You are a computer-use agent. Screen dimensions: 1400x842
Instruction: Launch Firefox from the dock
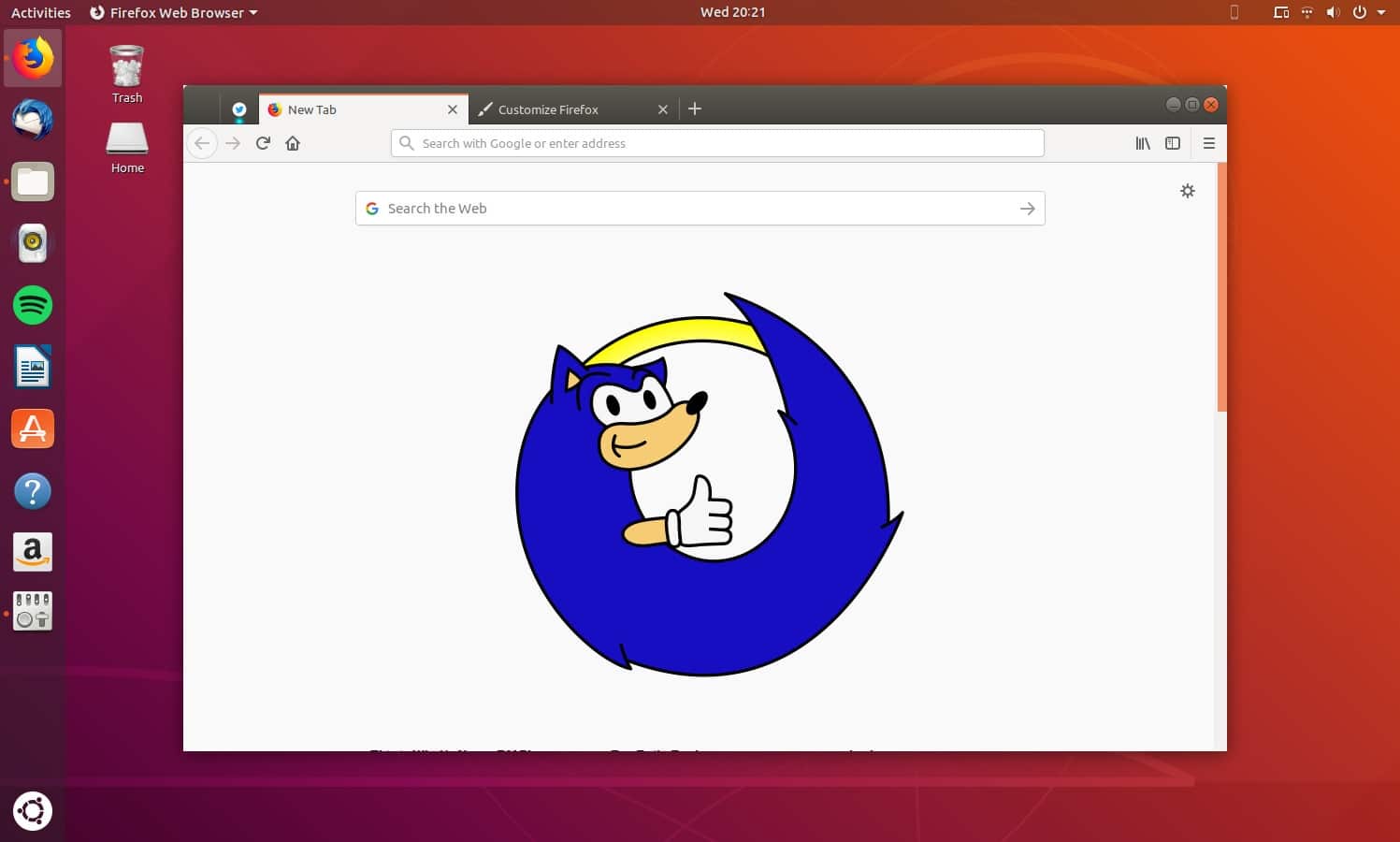tap(33, 58)
